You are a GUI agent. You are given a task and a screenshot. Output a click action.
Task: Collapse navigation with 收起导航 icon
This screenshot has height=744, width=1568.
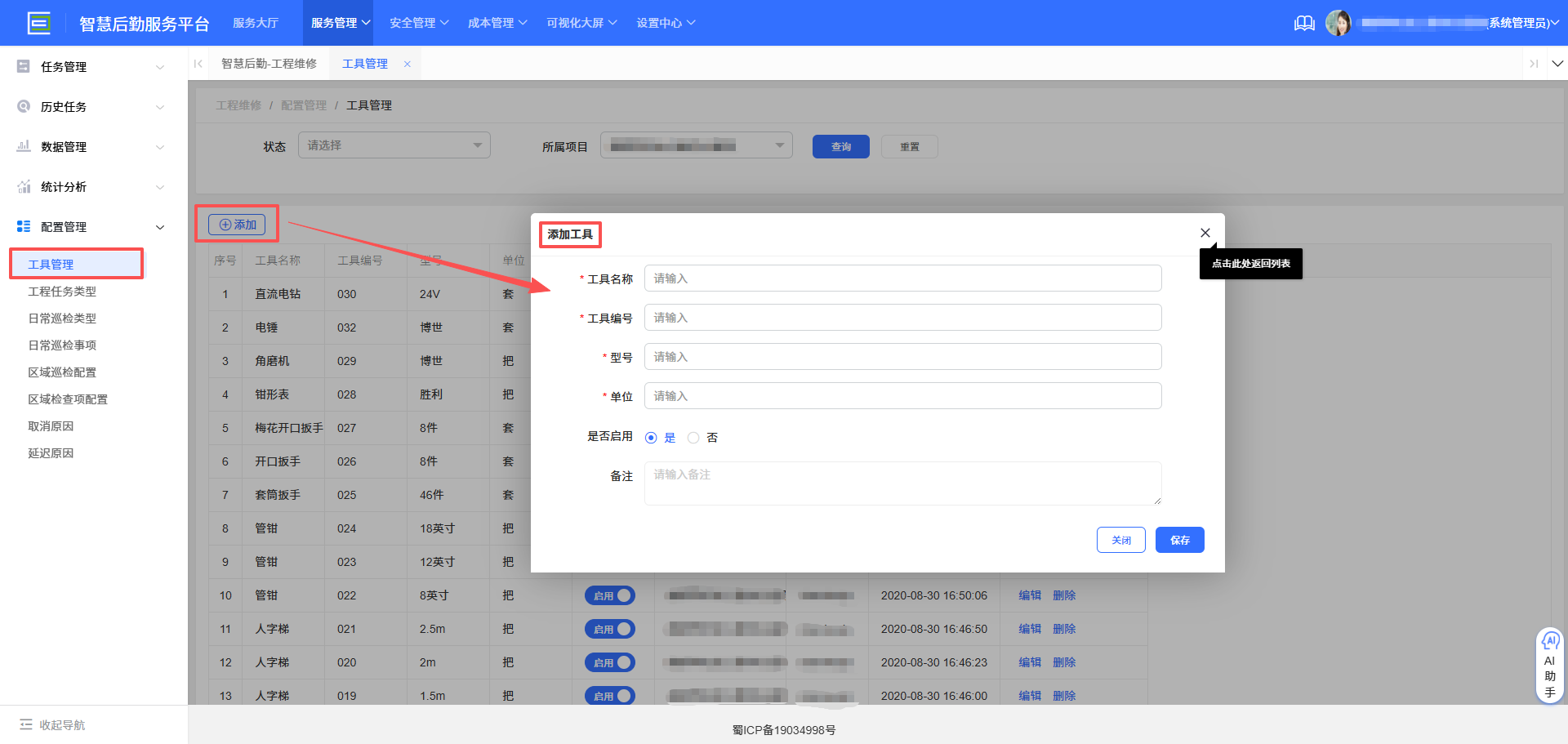(x=28, y=724)
